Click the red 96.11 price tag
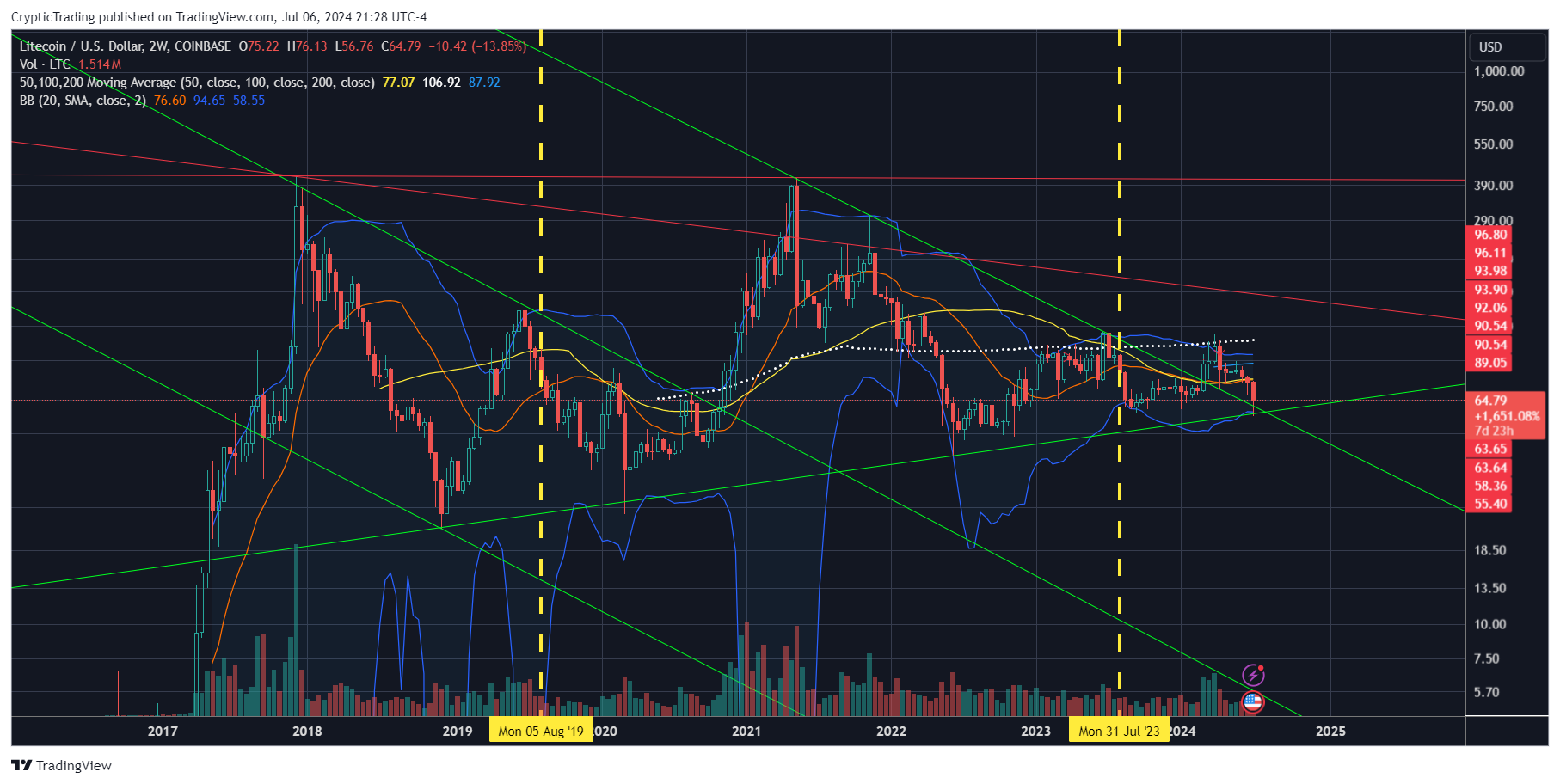Viewport: 1560px width, 784px height. click(x=1489, y=253)
